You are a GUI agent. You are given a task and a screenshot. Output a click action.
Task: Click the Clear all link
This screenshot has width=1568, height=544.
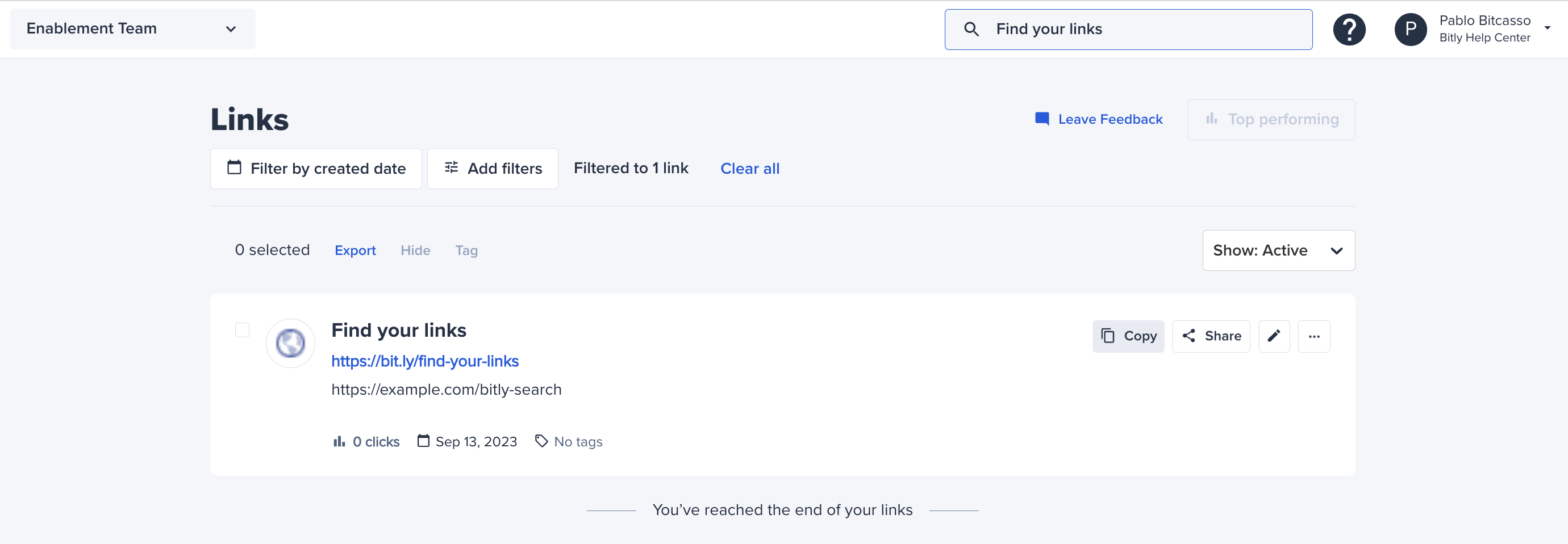(x=750, y=168)
